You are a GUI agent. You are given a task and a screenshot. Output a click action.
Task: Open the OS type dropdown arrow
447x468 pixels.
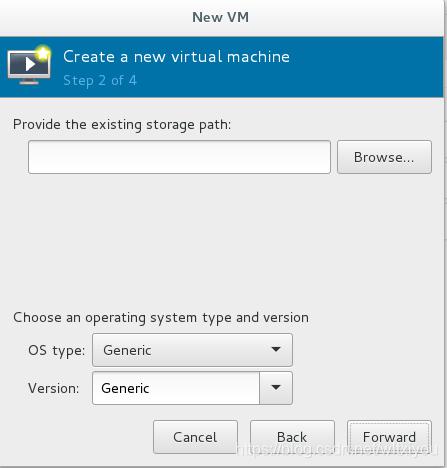coord(276,350)
